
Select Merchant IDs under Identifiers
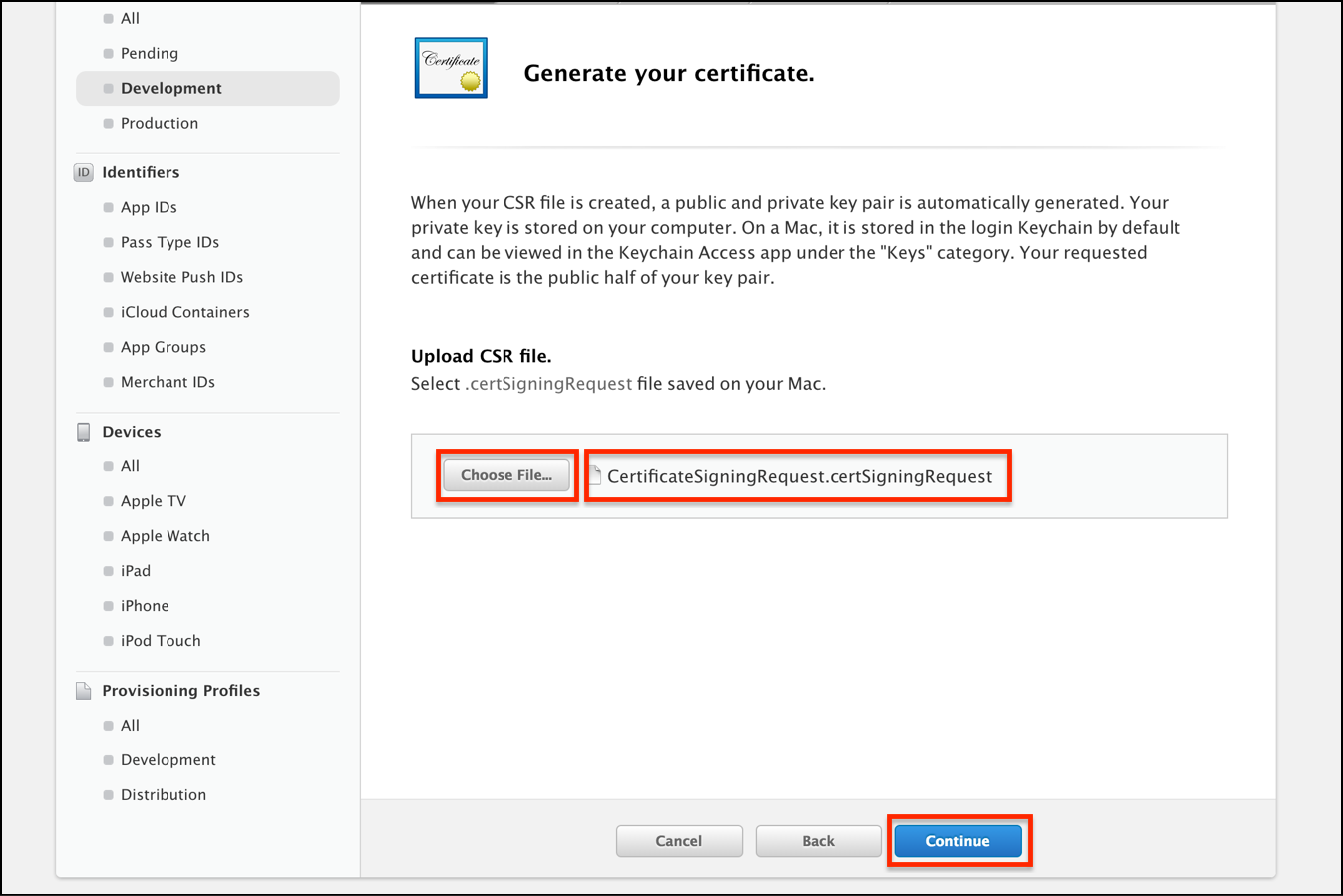[x=168, y=381]
